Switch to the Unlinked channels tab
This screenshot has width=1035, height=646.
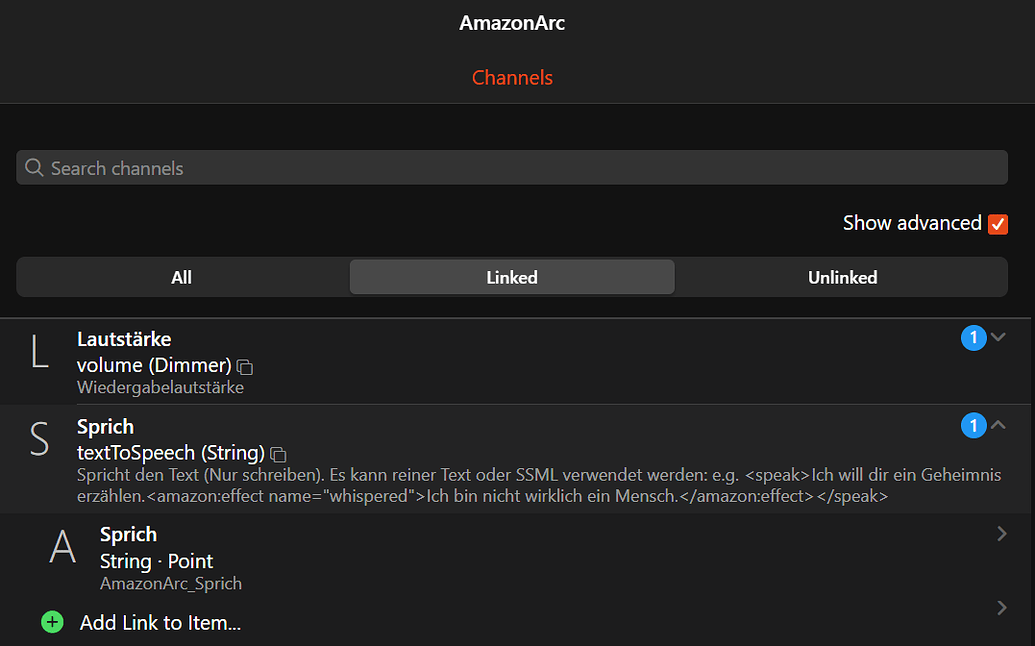click(842, 277)
